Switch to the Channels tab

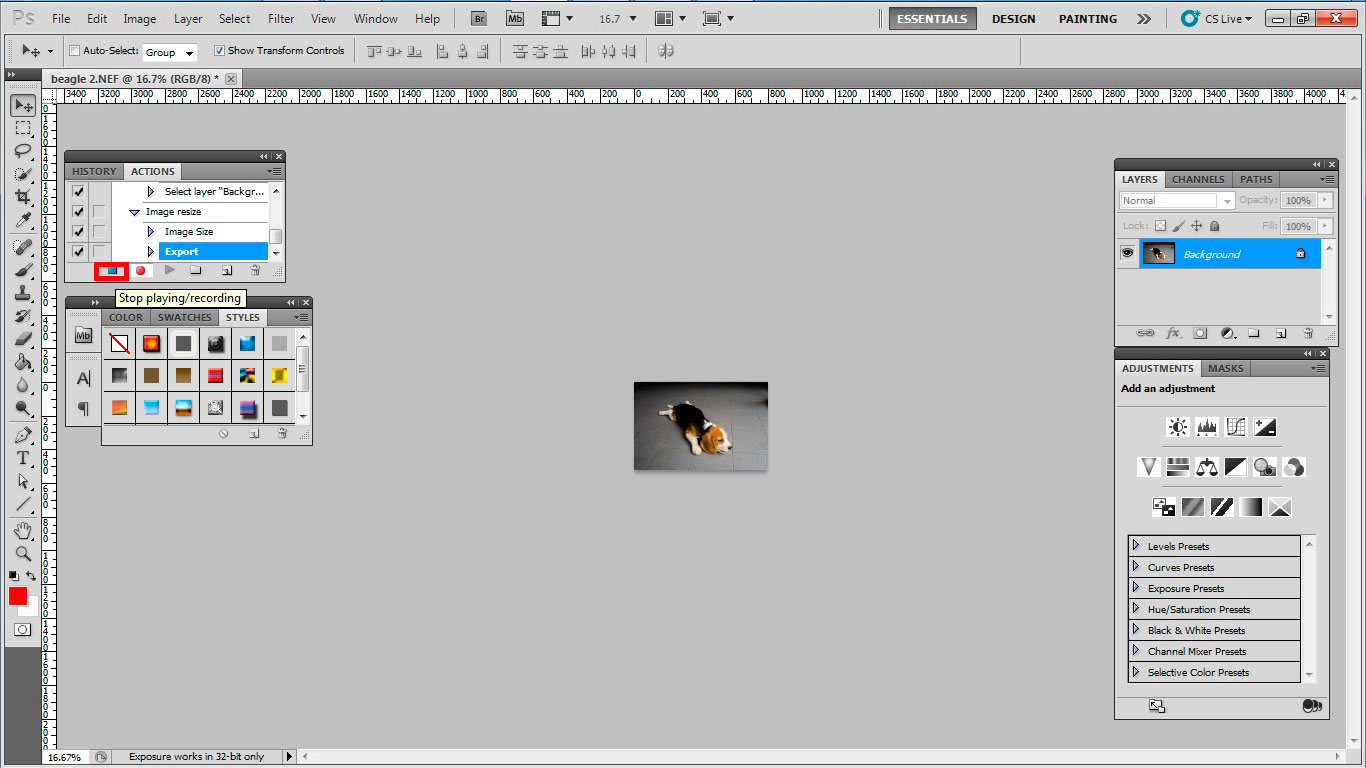1198,179
